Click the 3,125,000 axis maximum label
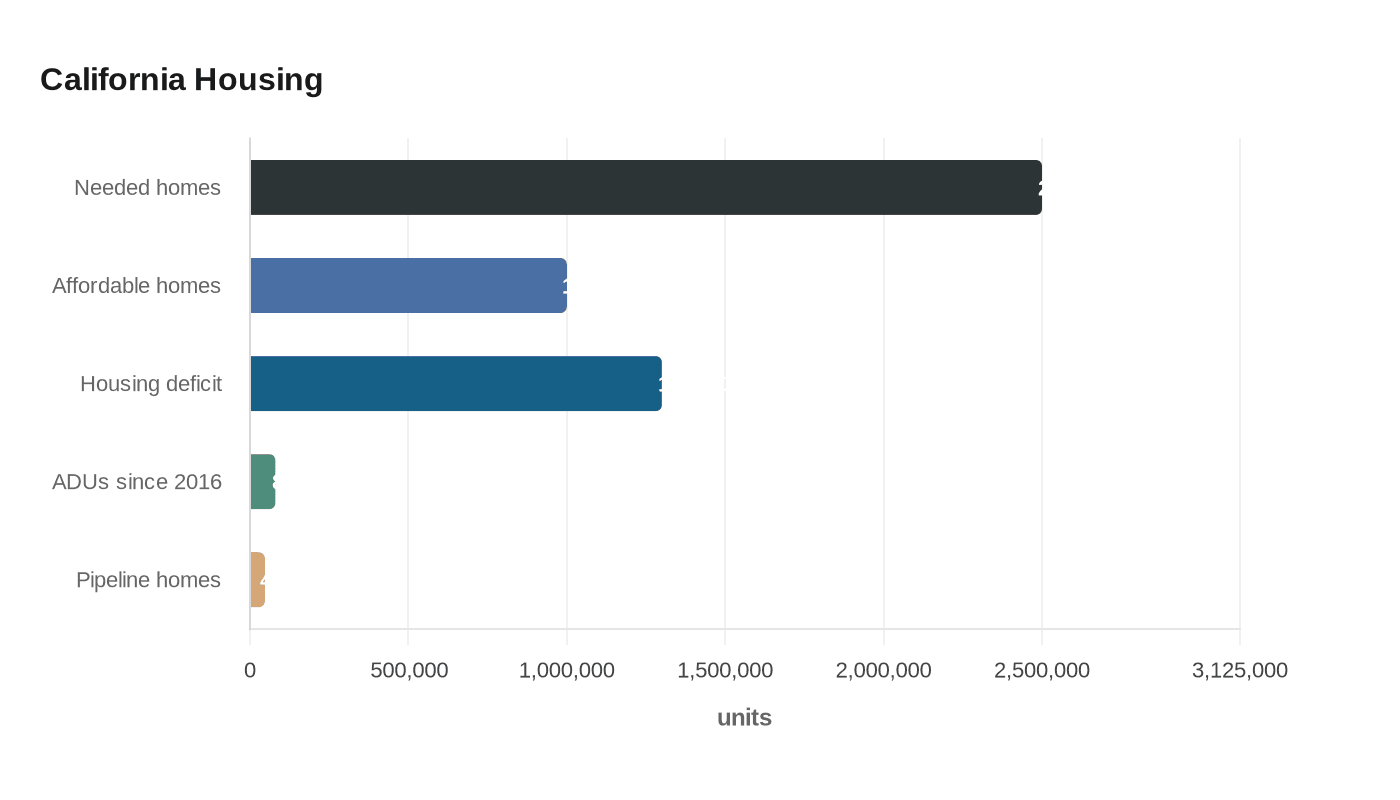 [1240, 670]
